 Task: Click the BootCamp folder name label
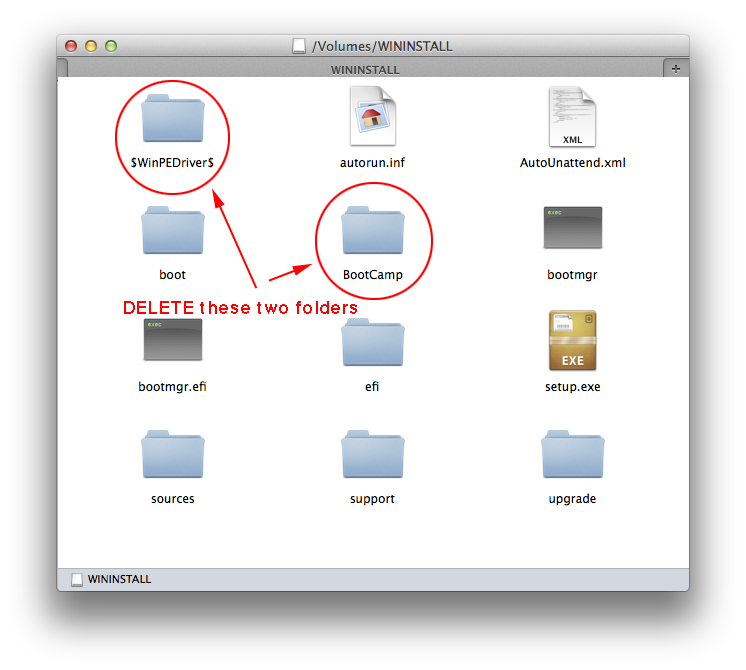[x=373, y=275]
